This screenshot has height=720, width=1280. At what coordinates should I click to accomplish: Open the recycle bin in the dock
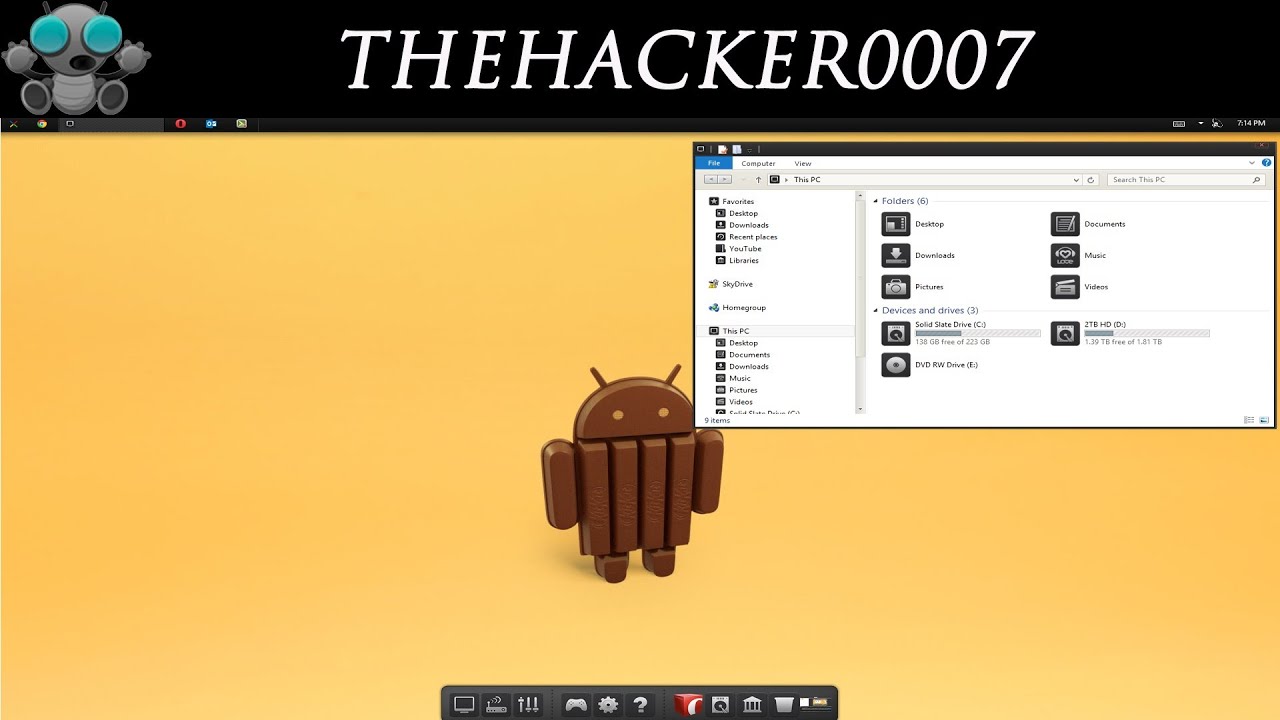click(784, 704)
